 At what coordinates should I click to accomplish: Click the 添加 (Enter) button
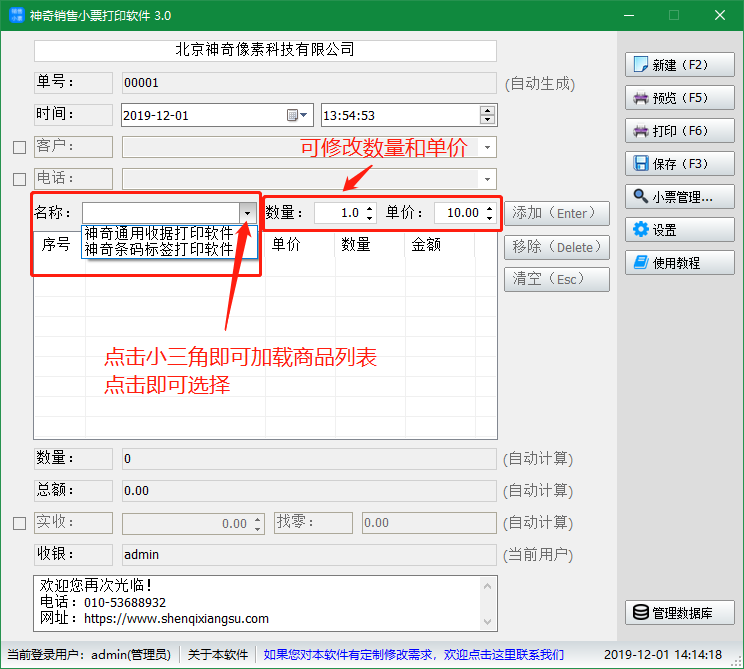click(x=557, y=214)
